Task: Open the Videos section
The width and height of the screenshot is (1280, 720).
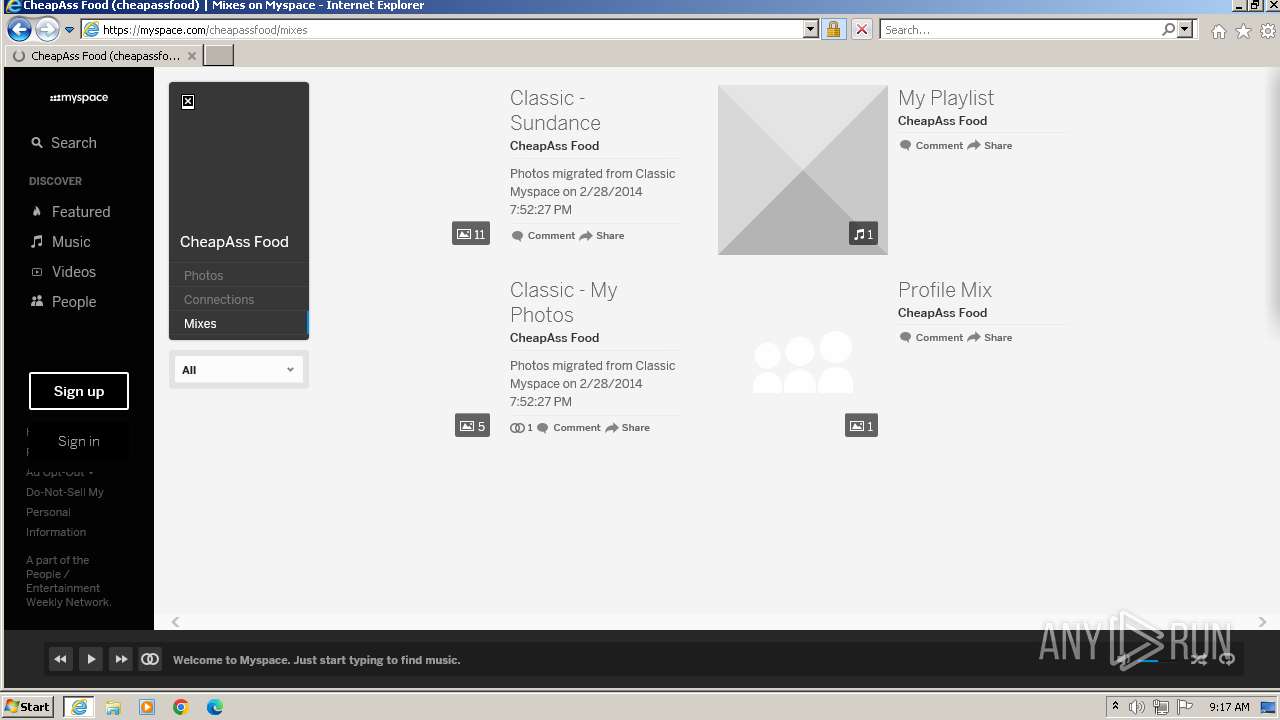Action: (64, 272)
